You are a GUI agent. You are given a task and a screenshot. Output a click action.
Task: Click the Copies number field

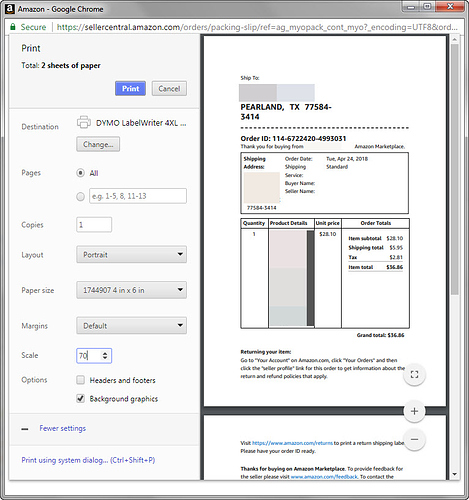94,225
